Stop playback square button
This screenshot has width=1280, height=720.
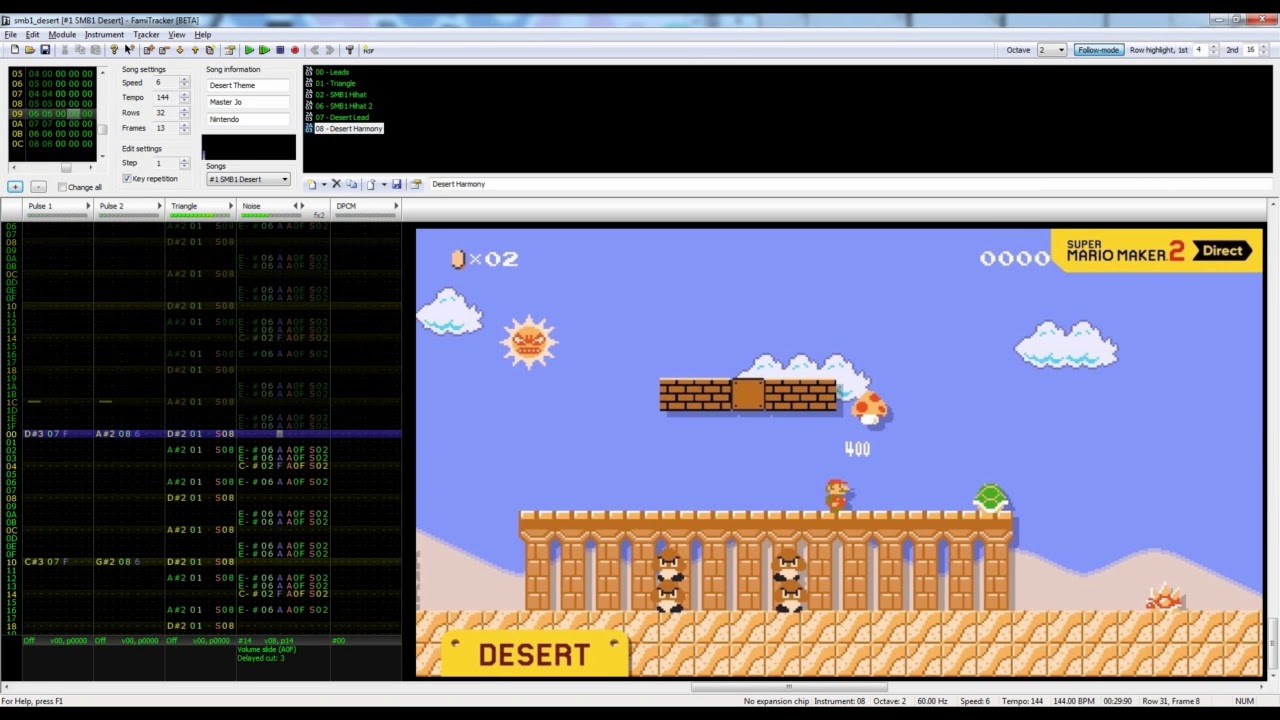(x=280, y=50)
